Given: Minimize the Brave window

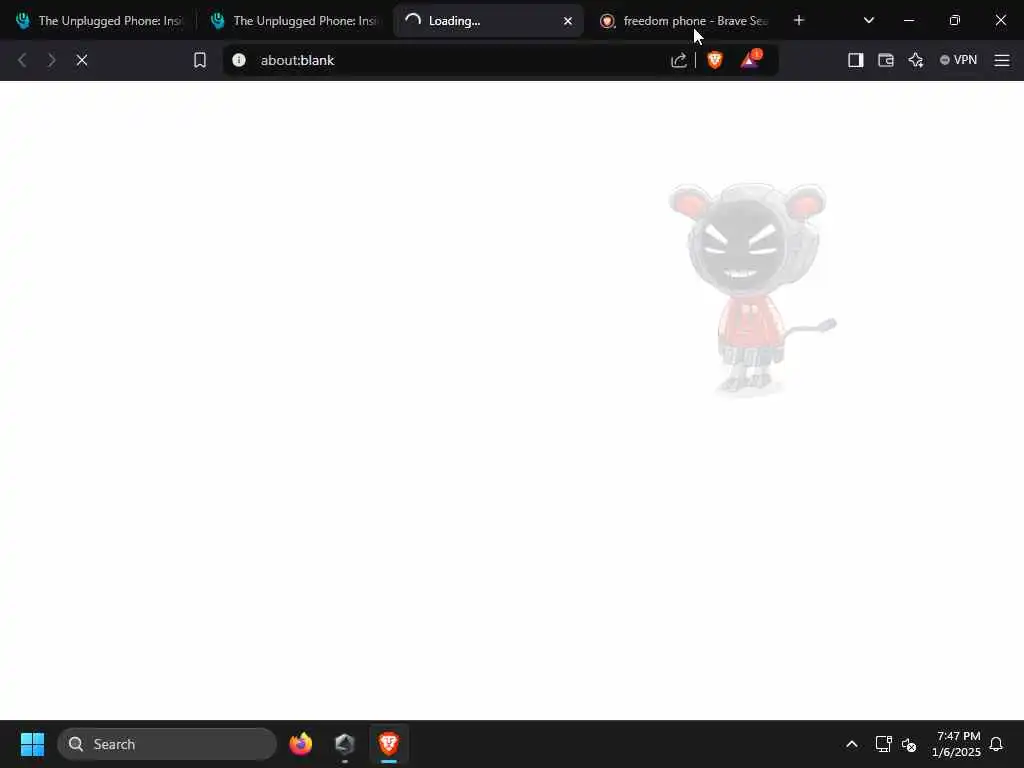Looking at the screenshot, I should (908, 20).
